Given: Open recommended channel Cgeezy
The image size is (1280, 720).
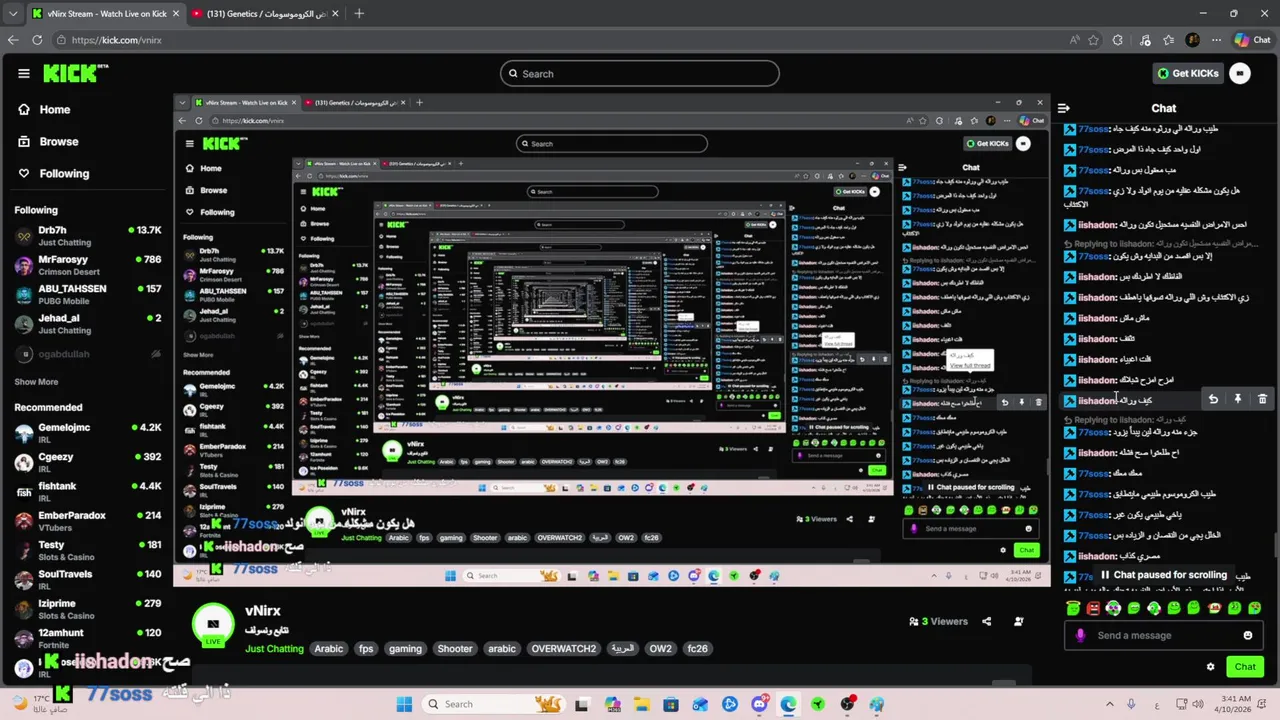Looking at the screenshot, I should click(88, 462).
